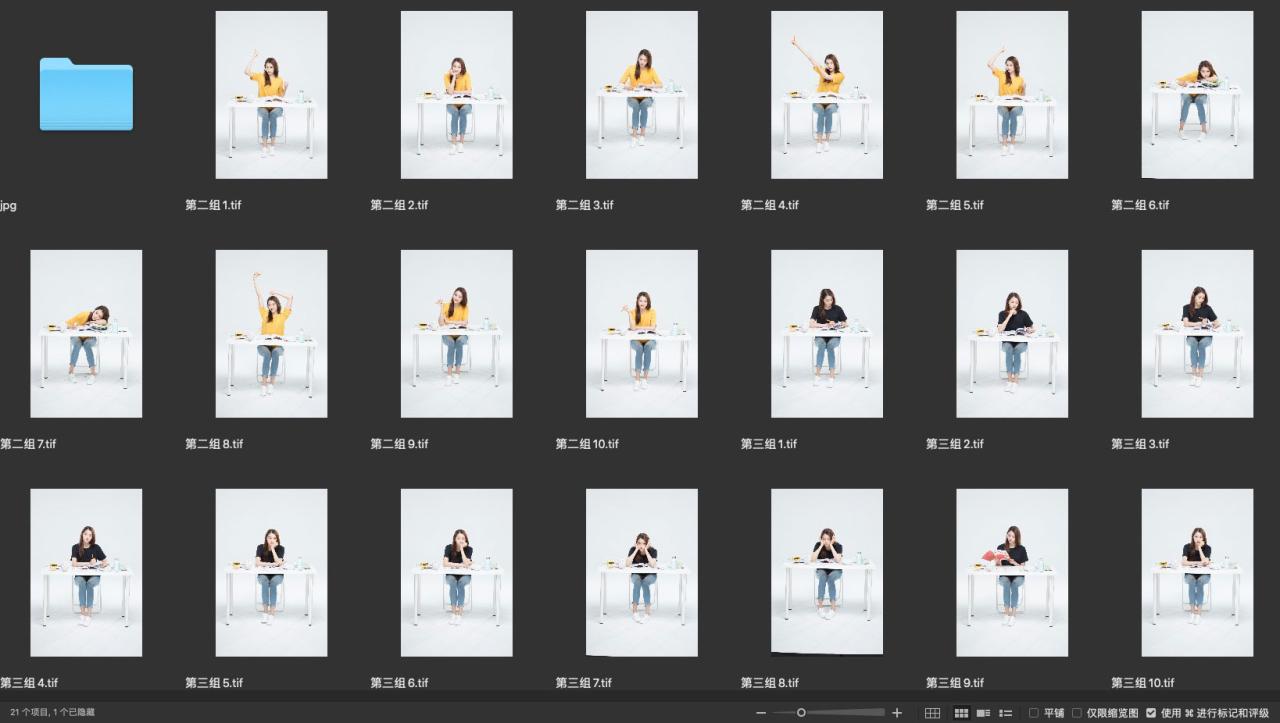Switch to details view icon
The width and height of the screenshot is (1280, 723).
click(x=984, y=713)
